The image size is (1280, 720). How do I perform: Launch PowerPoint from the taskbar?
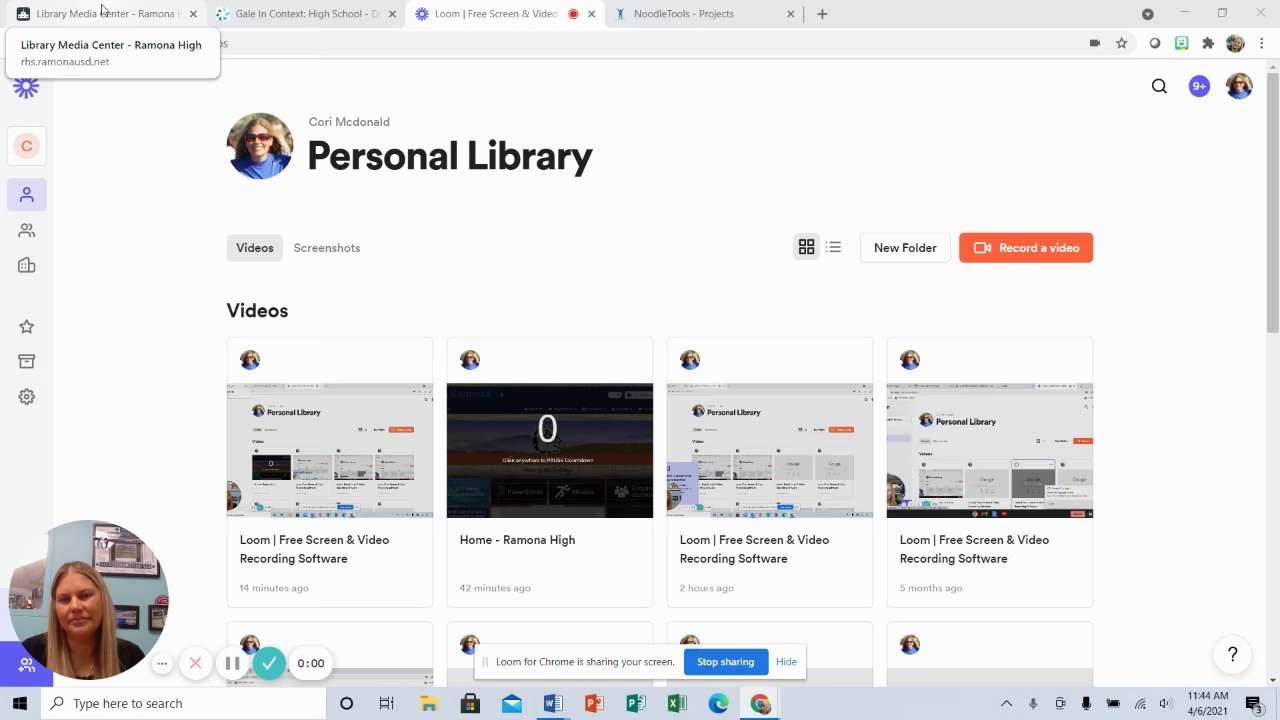click(x=594, y=703)
